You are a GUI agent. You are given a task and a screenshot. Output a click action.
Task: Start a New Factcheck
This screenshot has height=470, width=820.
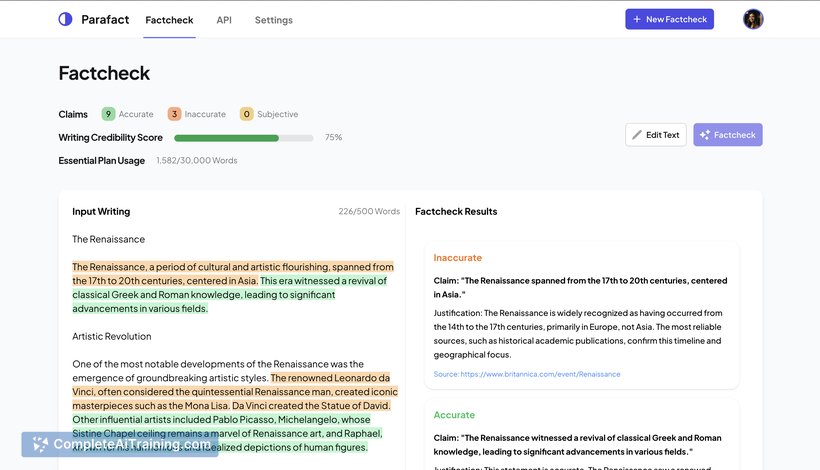coord(669,19)
